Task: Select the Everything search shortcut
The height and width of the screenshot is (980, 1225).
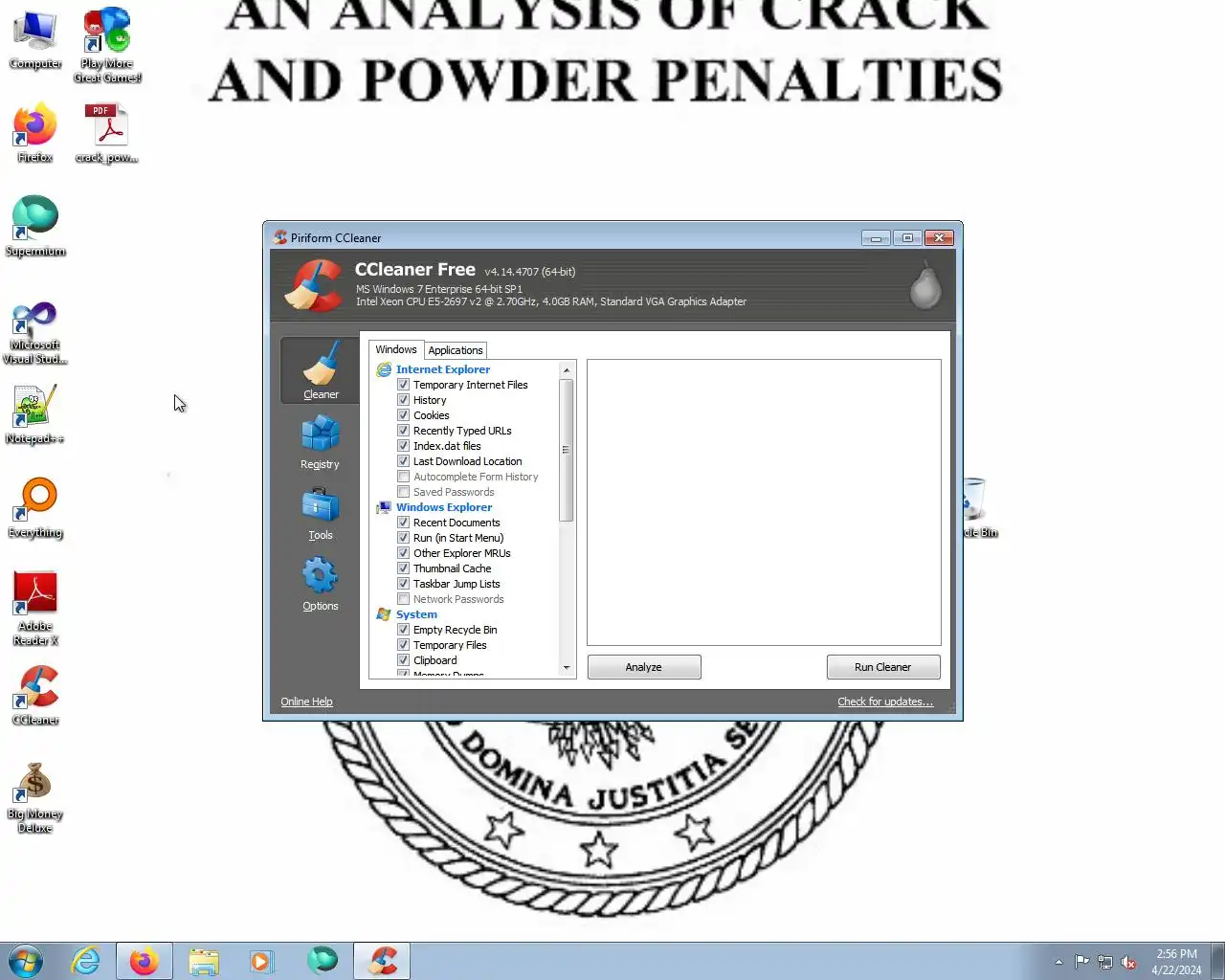Action: click(x=35, y=508)
